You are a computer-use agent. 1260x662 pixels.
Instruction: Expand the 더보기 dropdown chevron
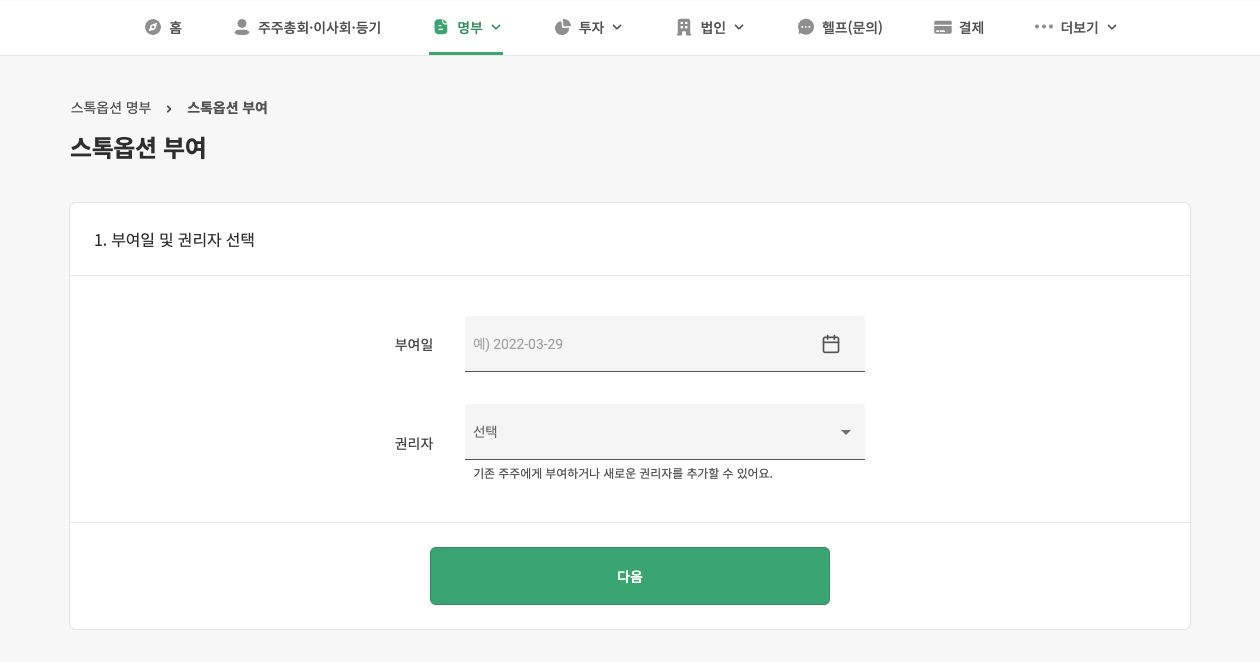(1112, 27)
